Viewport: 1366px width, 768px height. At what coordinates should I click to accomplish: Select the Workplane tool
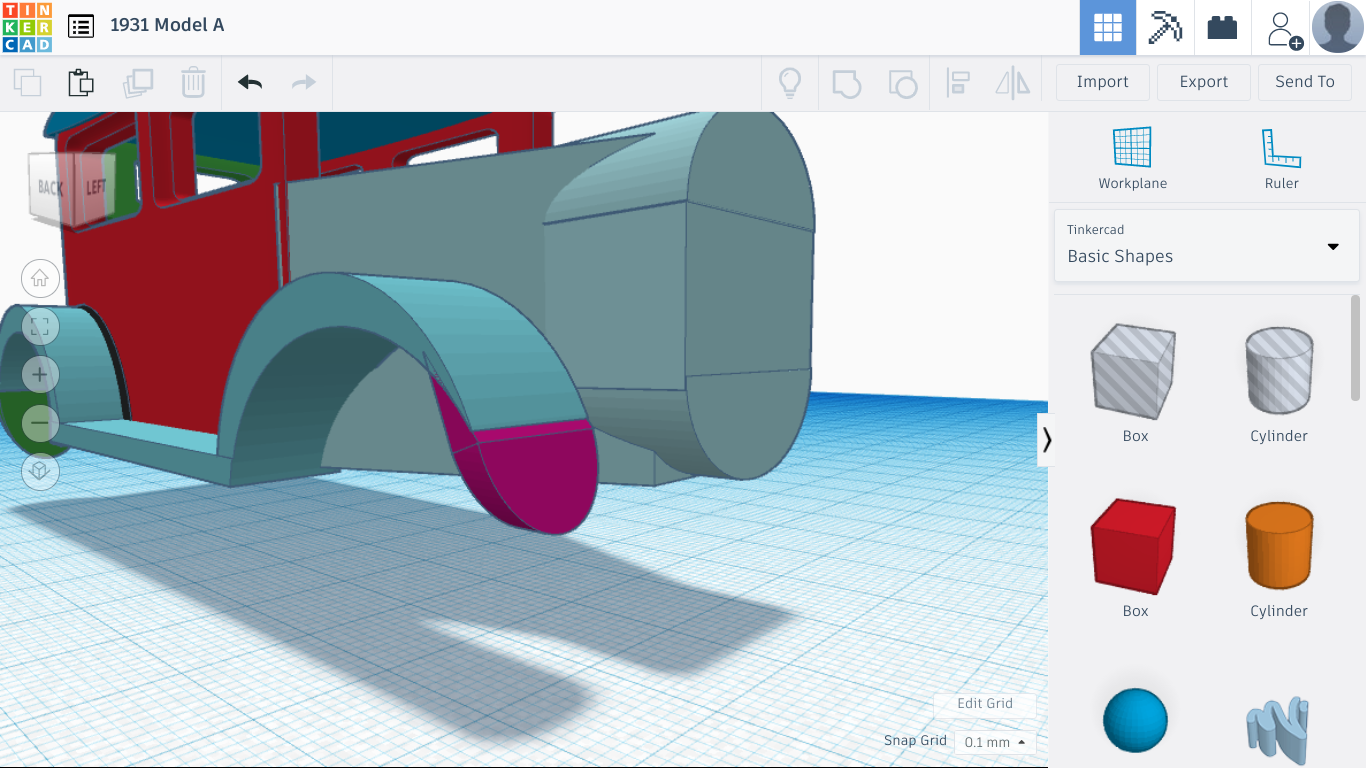1133,158
